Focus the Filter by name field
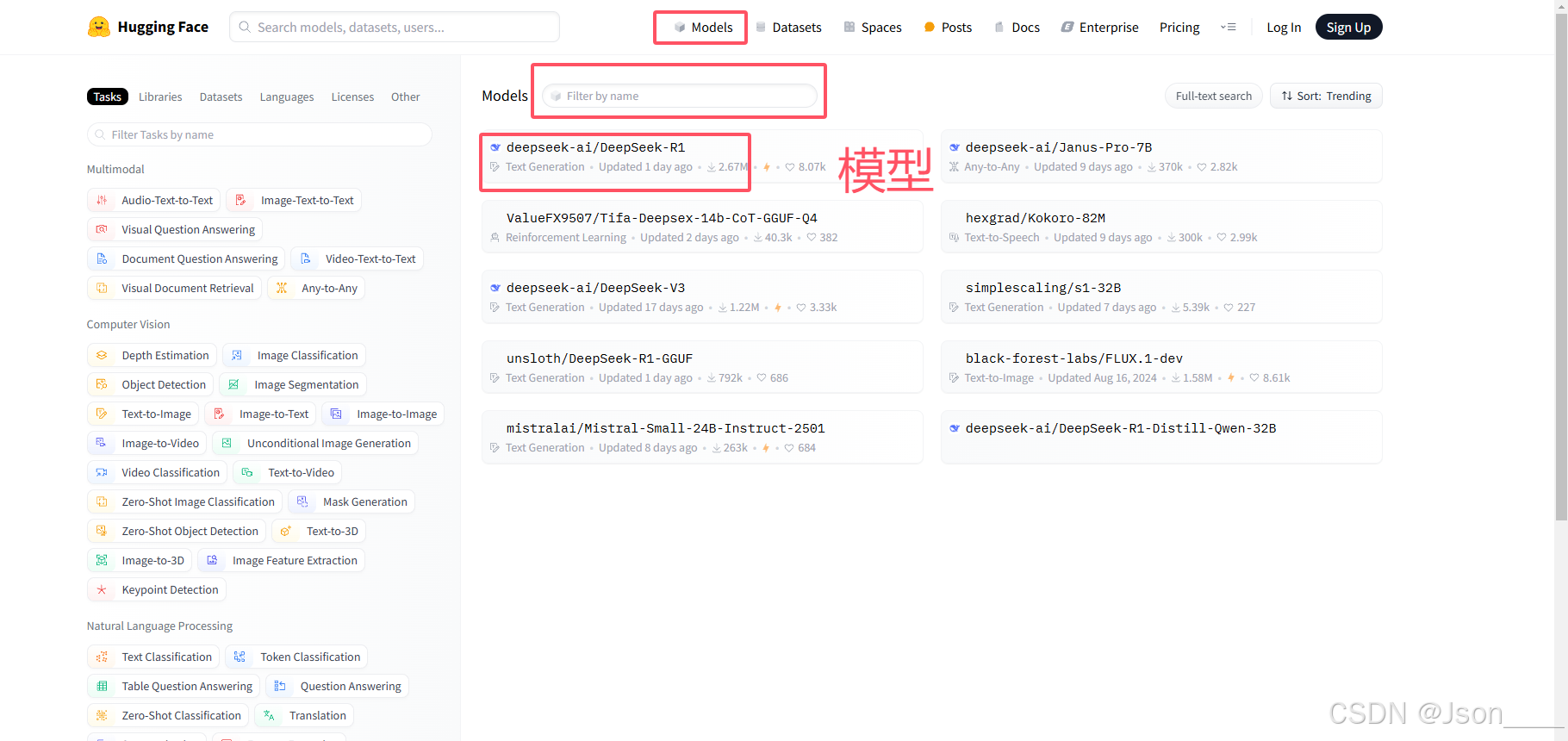Image resolution: width=1568 pixels, height=741 pixels. point(680,96)
